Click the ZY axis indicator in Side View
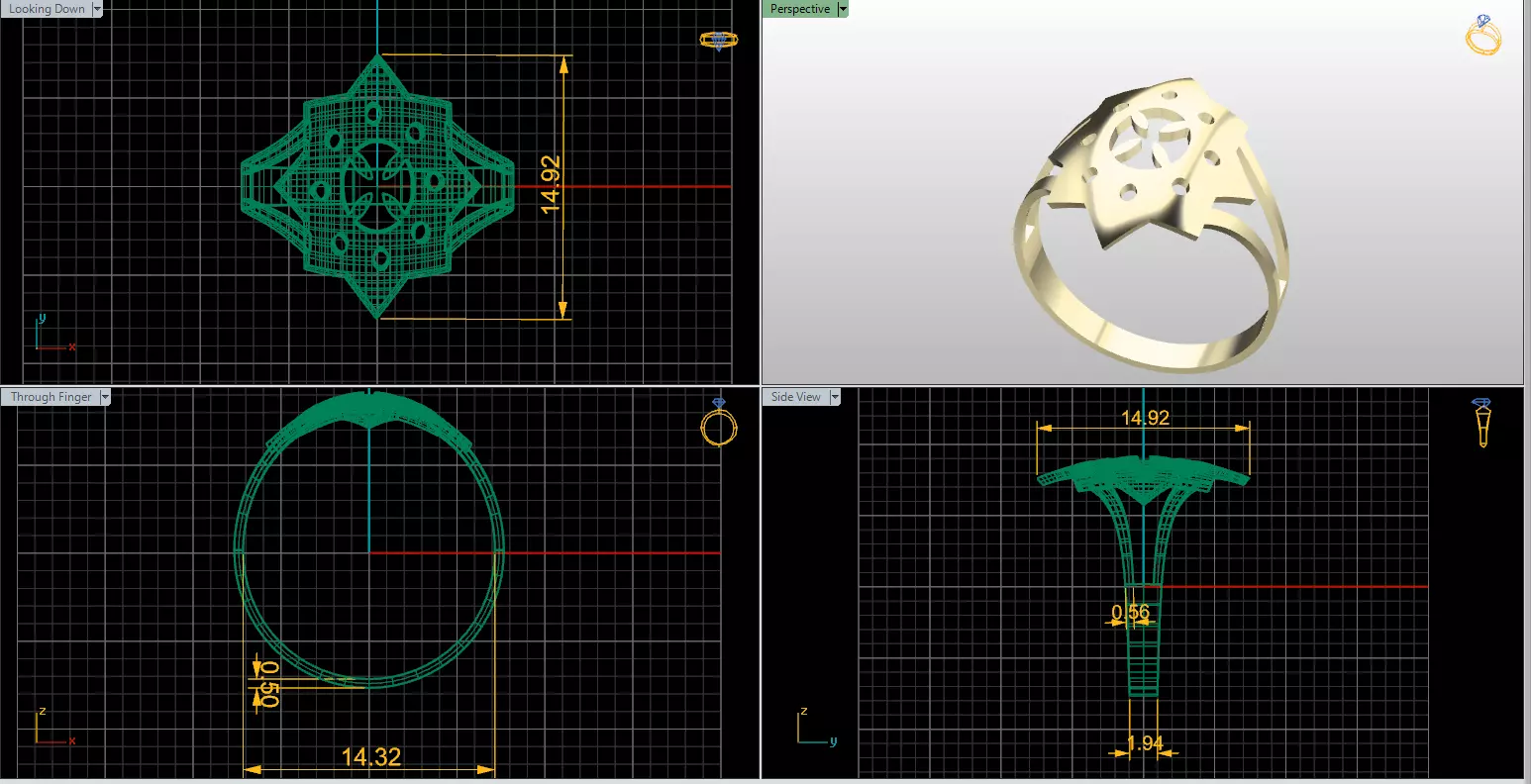Image resolution: width=1531 pixels, height=784 pixels. pyautogui.click(x=818, y=727)
